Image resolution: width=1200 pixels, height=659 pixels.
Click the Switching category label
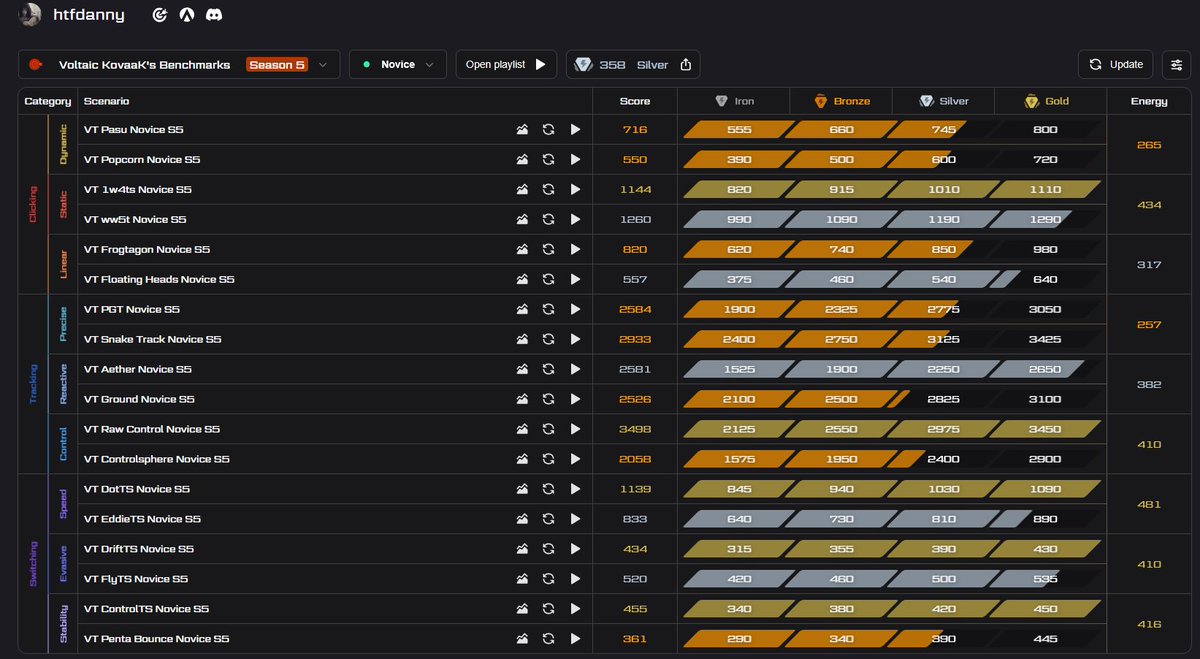tap(33, 564)
